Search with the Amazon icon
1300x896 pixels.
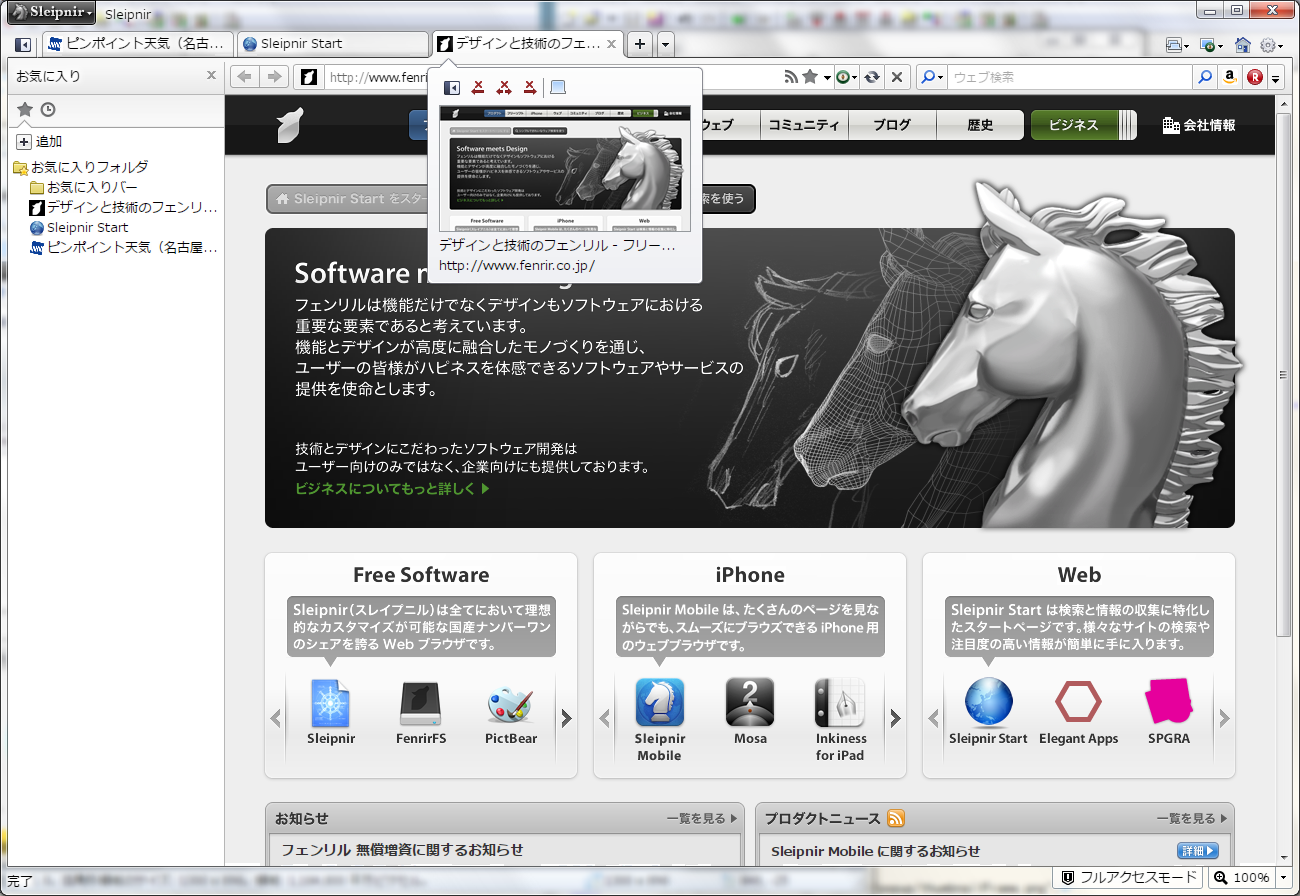point(1230,77)
